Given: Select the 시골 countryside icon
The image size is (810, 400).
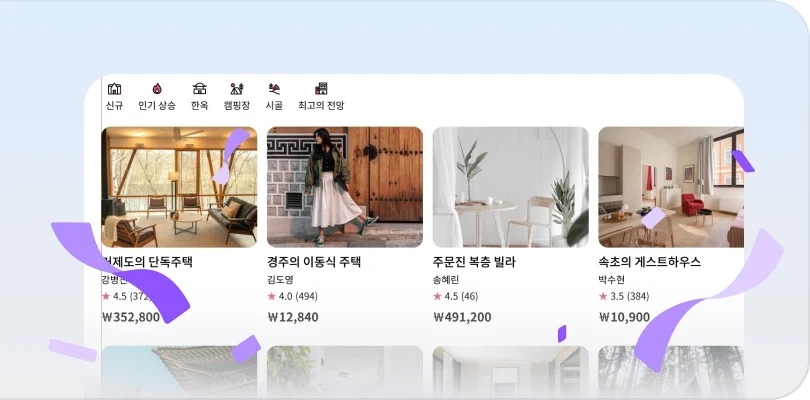Looking at the screenshot, I should point(274,89).
